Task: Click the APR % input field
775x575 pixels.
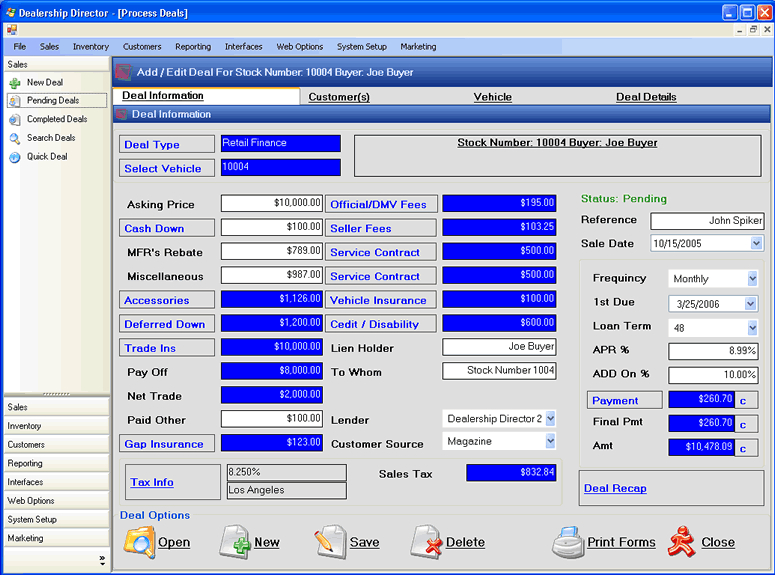Action: pyautogui.click(x=713, y=351)
